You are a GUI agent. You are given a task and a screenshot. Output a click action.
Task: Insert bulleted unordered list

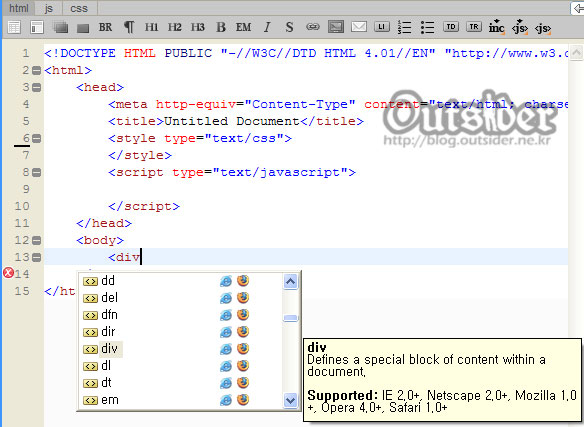tap(428, 27)
